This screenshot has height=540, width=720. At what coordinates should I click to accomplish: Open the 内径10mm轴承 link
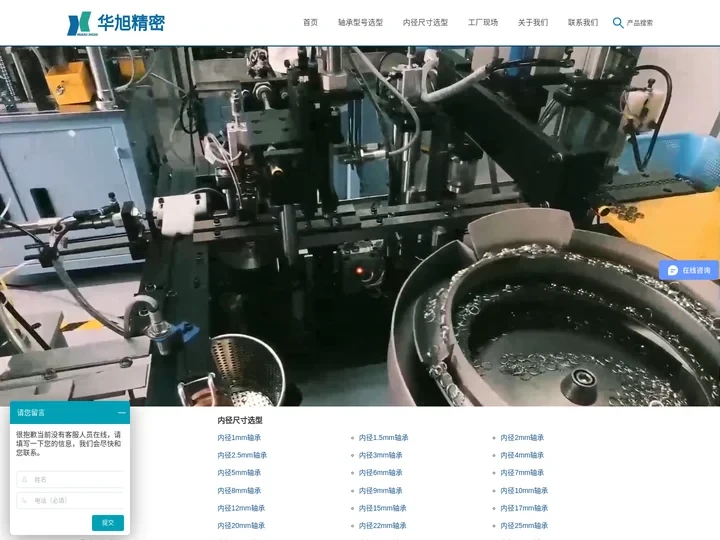coord(524,490)
